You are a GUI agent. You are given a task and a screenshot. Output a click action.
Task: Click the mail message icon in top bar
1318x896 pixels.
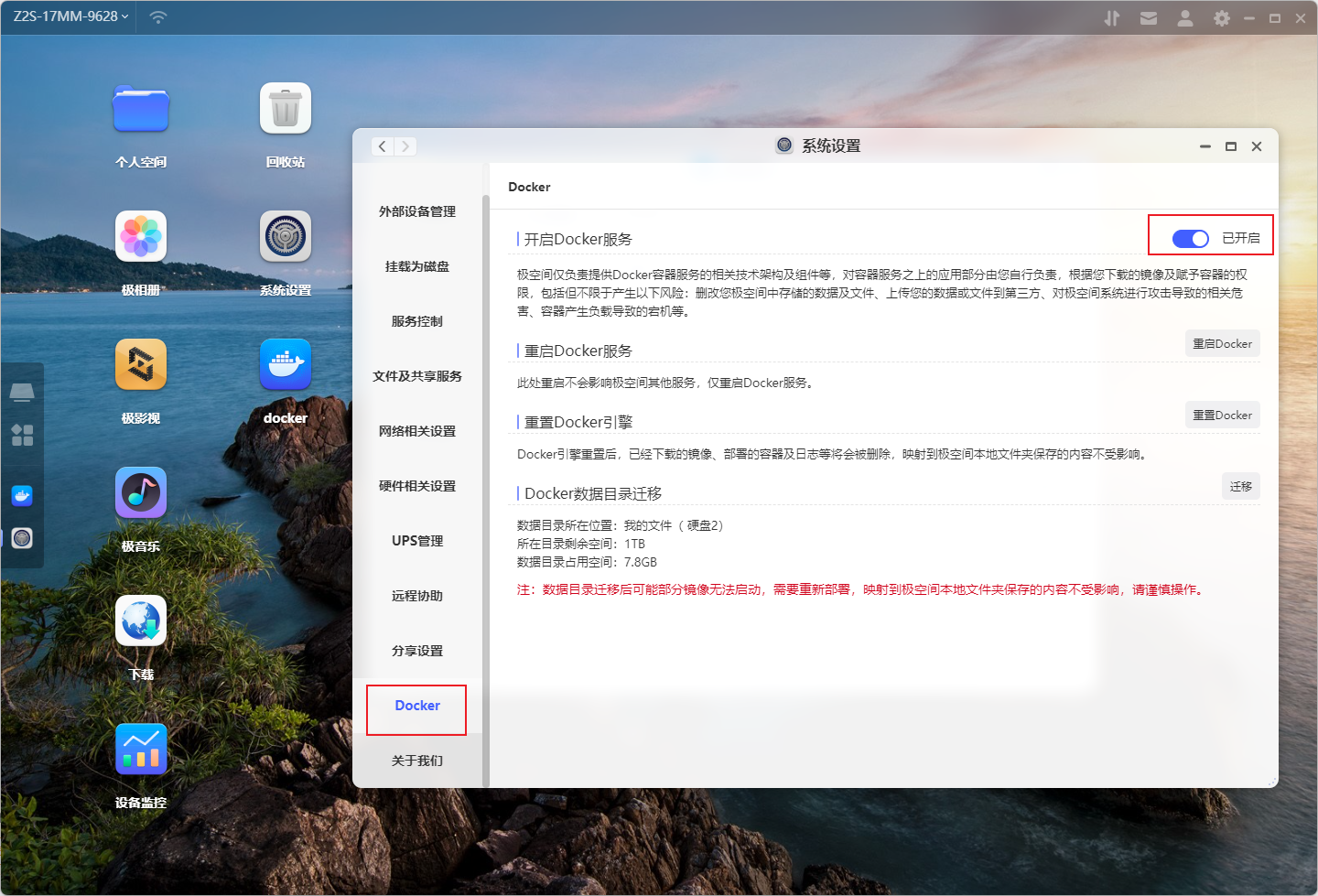[x=1149, y=18]
